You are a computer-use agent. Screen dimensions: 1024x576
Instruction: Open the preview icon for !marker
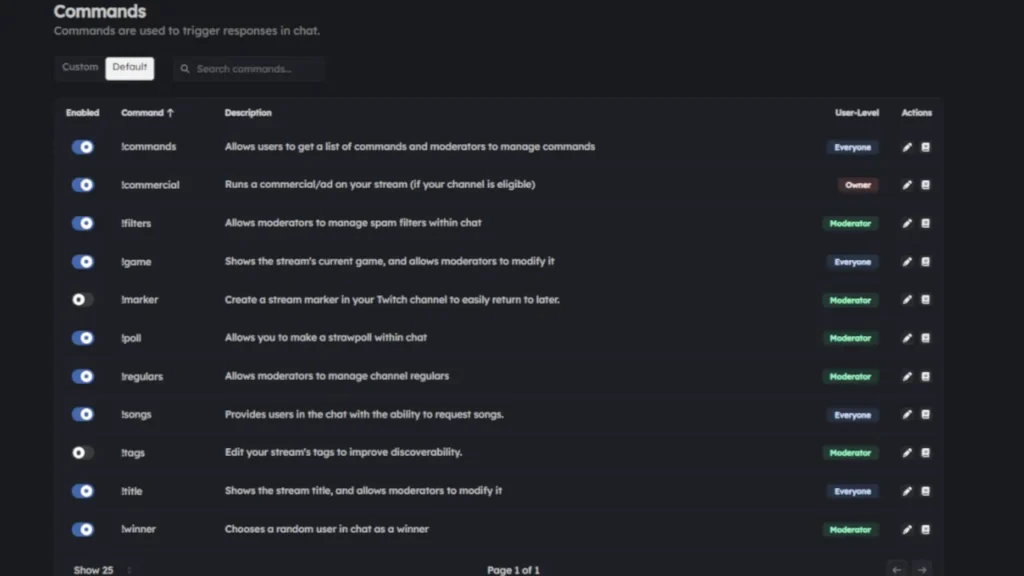(925, 299)
